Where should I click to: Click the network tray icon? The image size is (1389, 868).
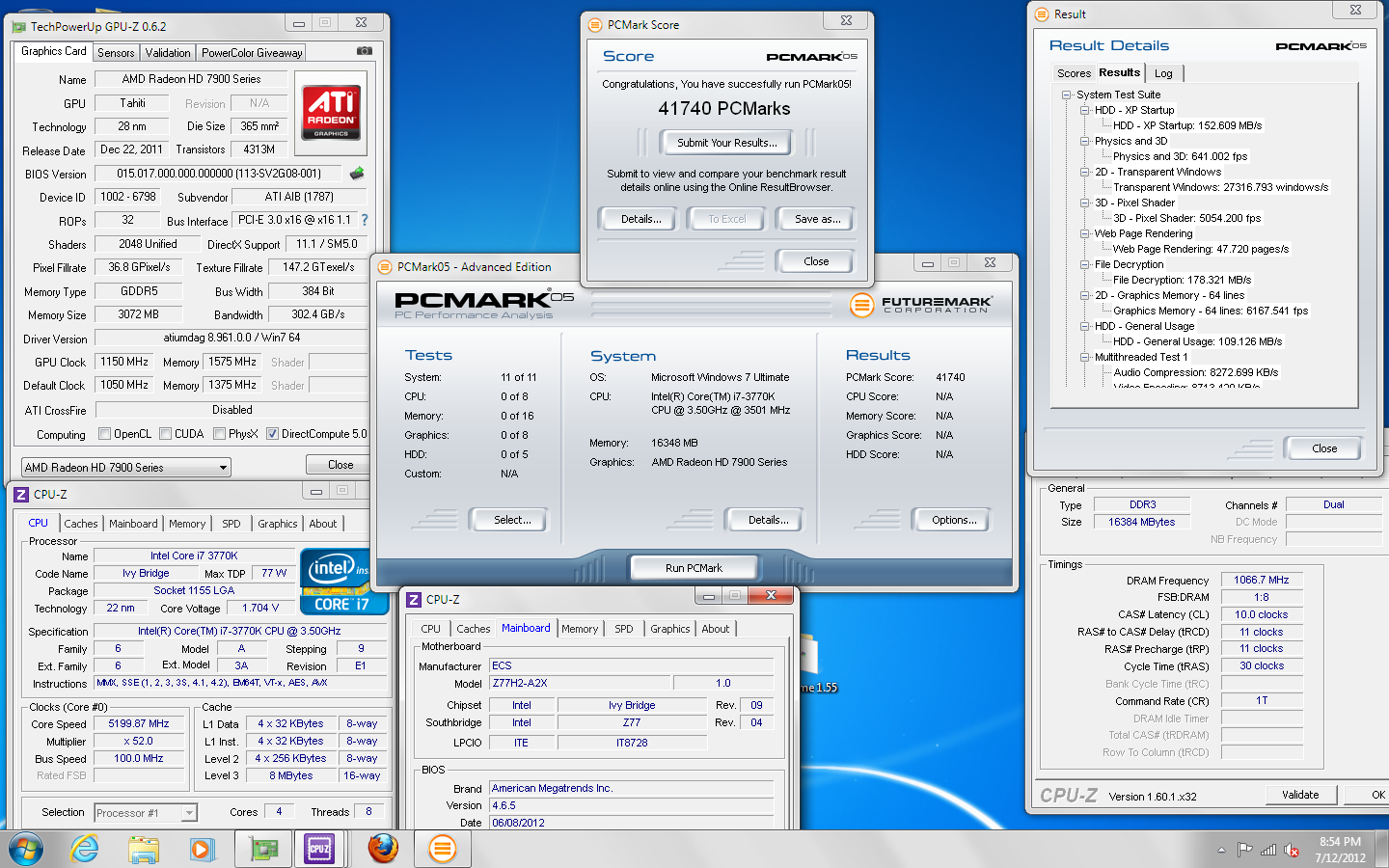pos(1268,850)
